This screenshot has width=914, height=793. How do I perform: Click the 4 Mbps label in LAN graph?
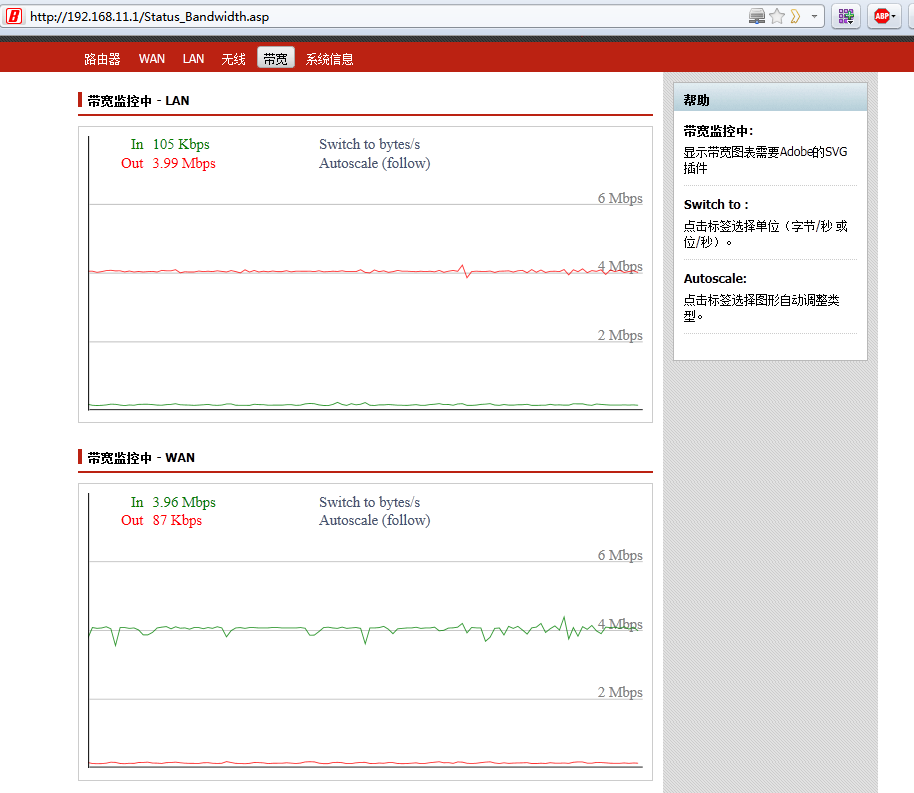[620, 266]
